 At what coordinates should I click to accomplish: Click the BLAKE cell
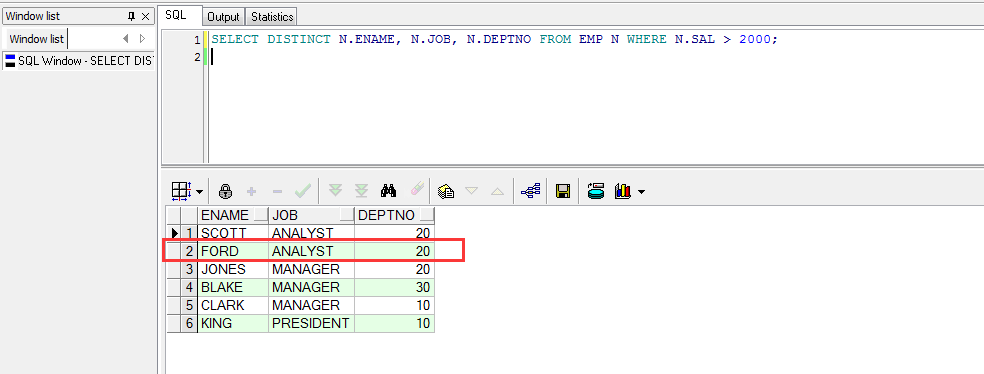233,287
